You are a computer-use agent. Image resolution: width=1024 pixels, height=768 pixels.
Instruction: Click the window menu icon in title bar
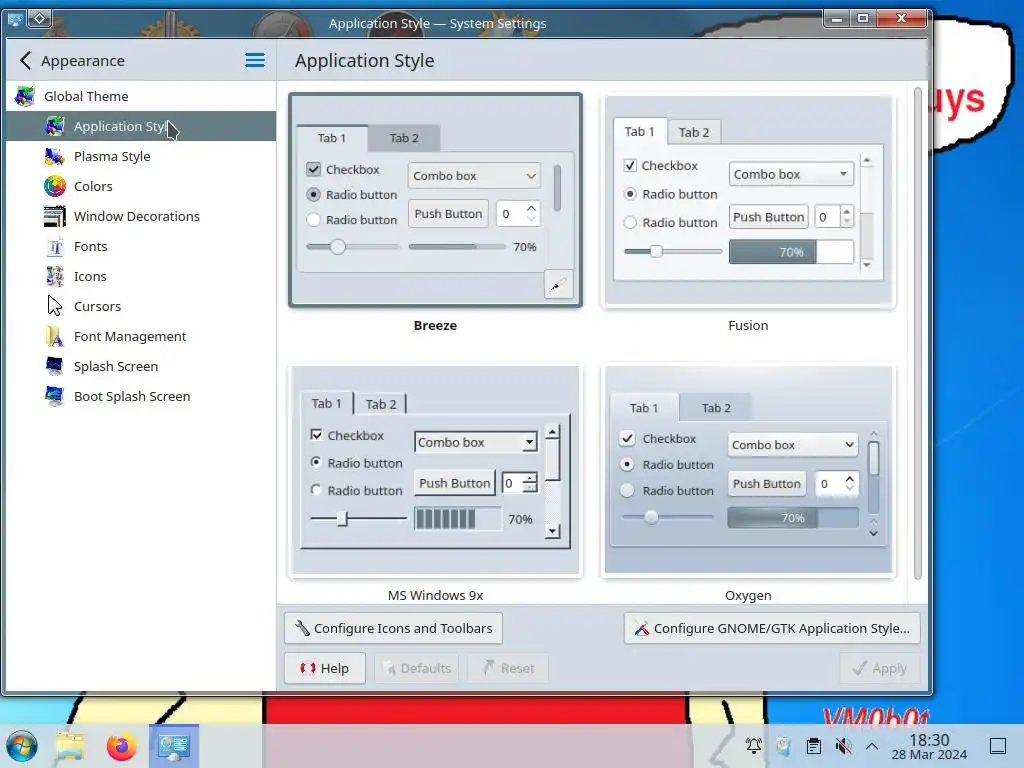(14, 19)
